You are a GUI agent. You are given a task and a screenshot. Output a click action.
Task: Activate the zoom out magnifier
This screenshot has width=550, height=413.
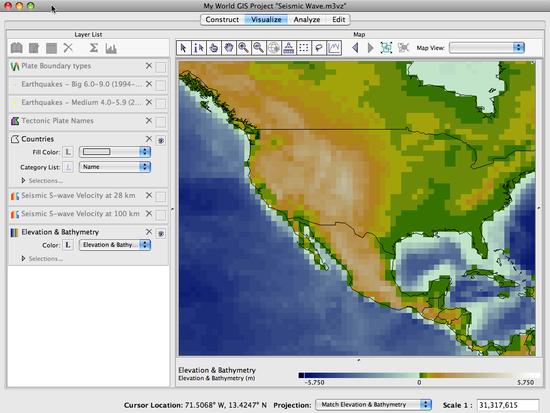coord(259,48)
